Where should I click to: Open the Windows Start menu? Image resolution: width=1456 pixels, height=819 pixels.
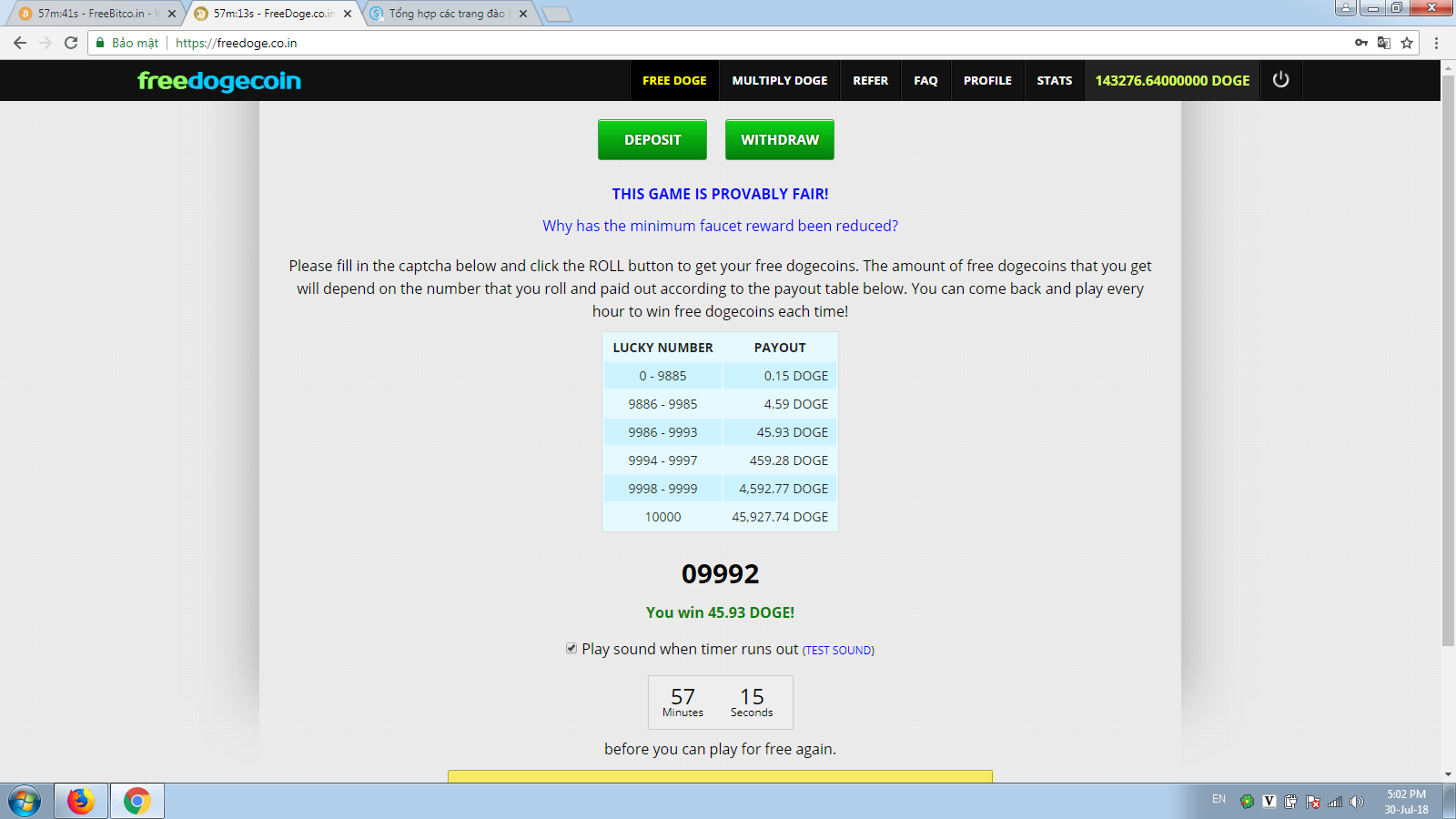click(x=25, y=802)
